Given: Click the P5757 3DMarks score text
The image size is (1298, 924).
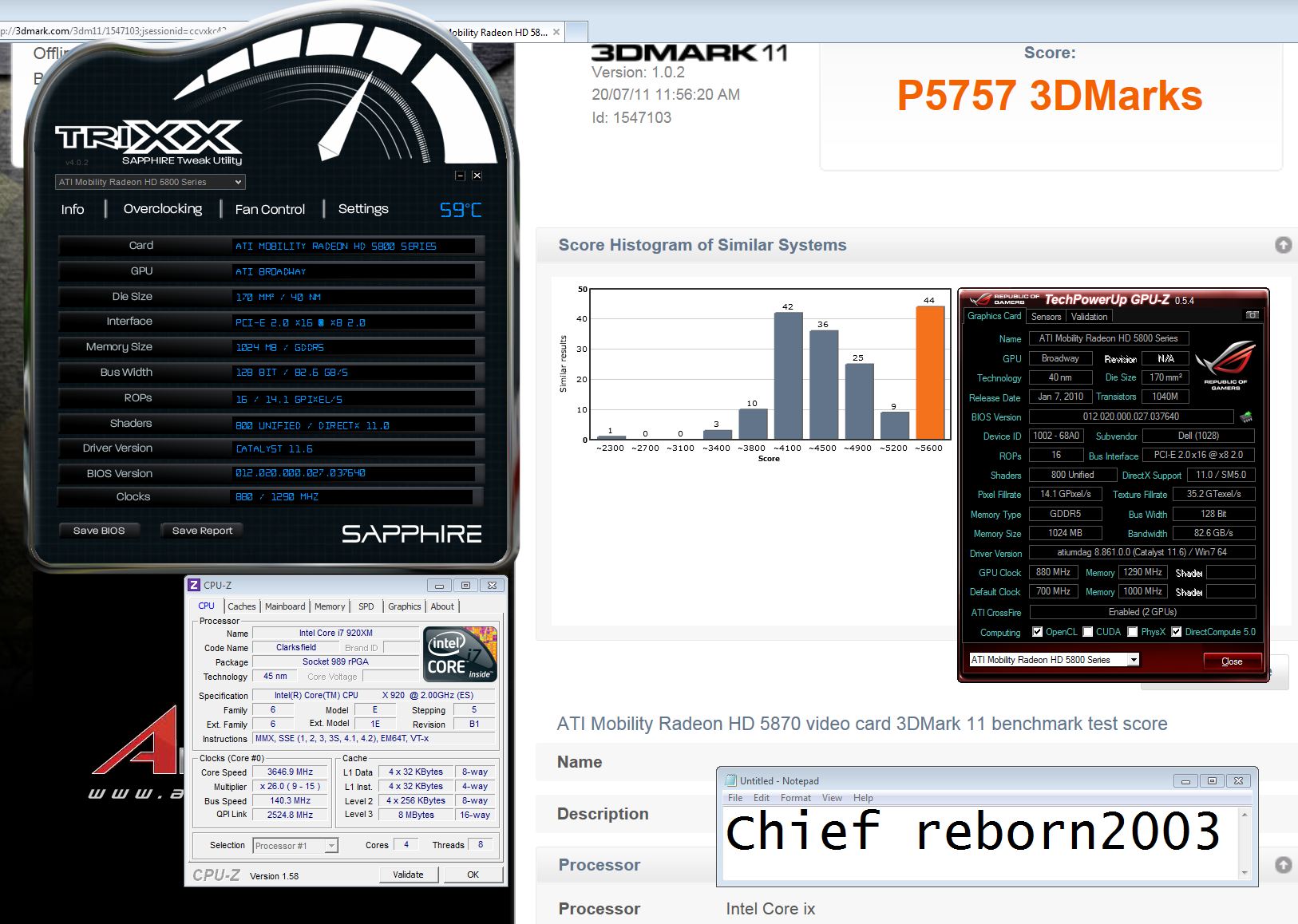Looking at the screenshot, I should point(1049,96).
